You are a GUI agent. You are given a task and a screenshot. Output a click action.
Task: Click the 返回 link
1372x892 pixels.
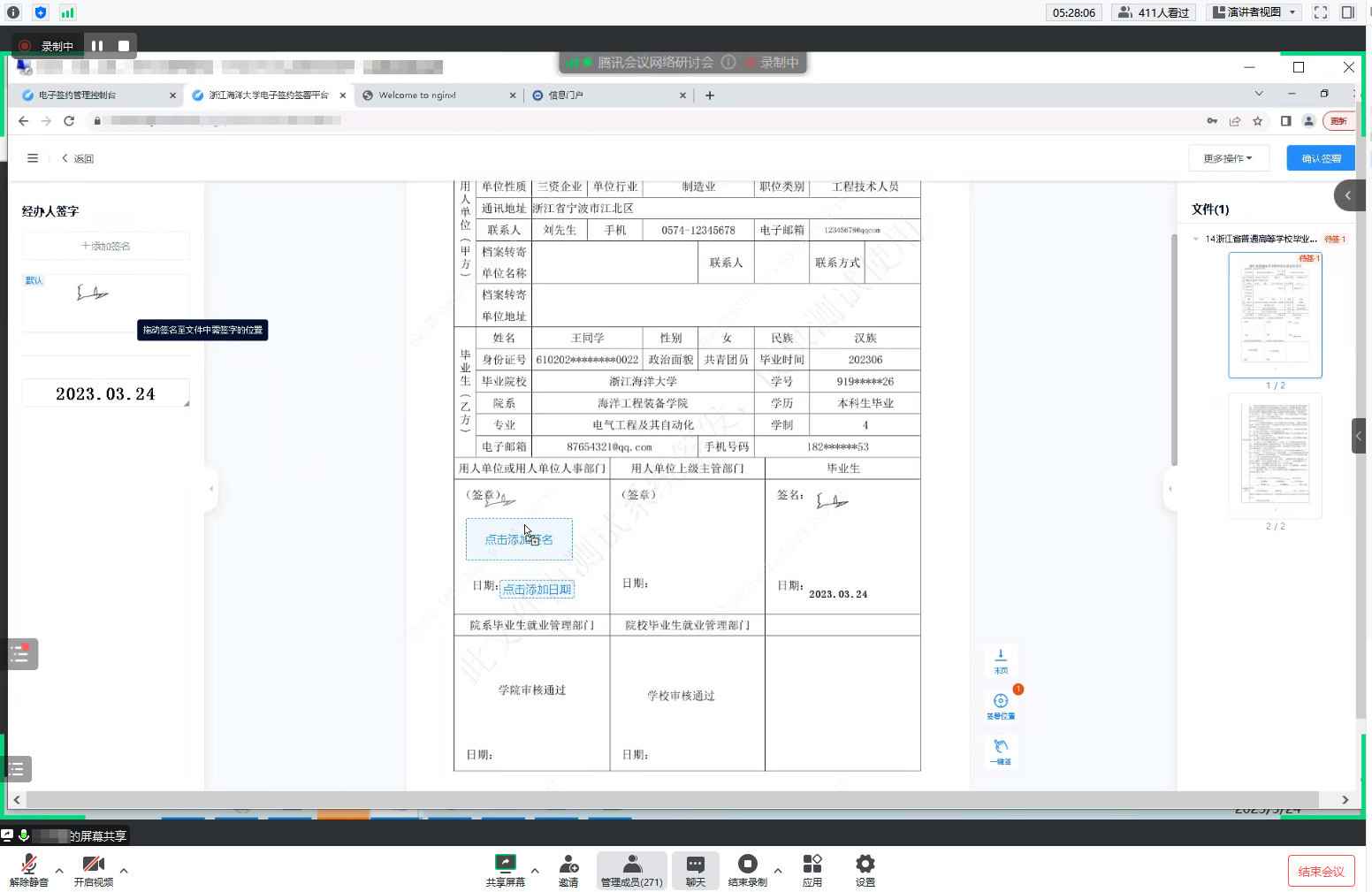(x=78, y=159)
